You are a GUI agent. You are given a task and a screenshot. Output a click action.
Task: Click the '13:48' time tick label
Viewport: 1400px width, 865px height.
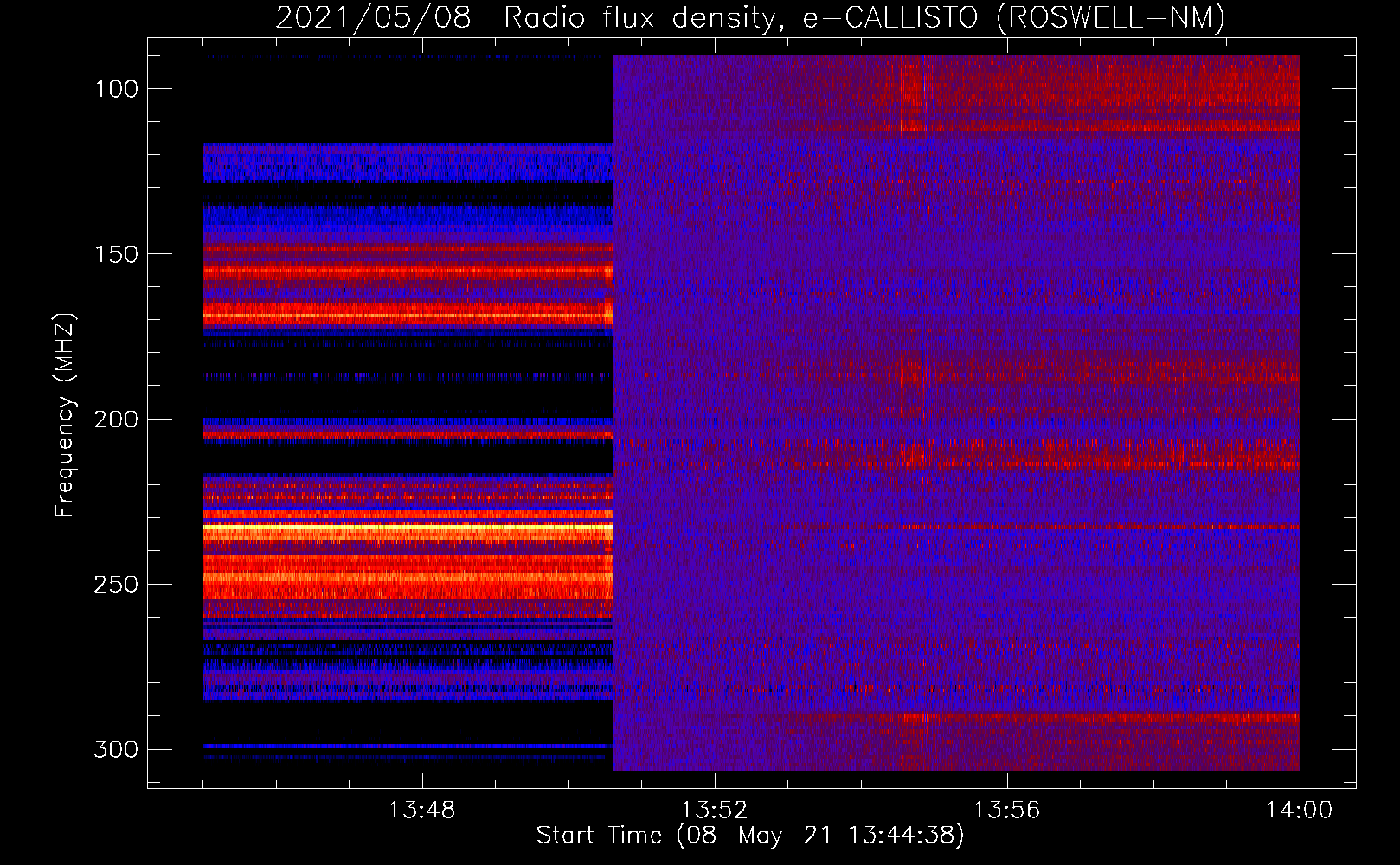tap(421, 811)
